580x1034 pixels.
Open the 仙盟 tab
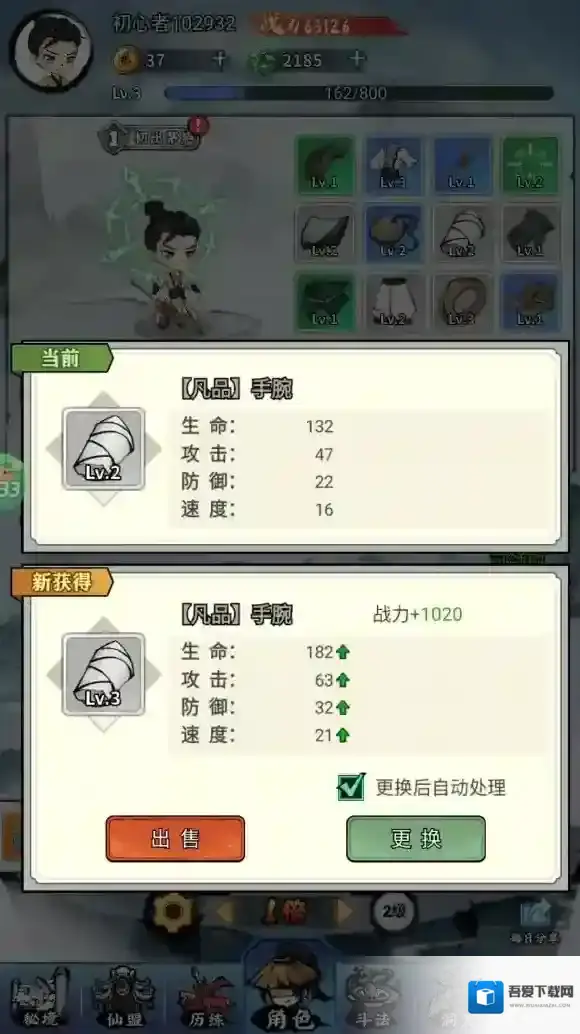pyautogui.click(x=123, y=996)
